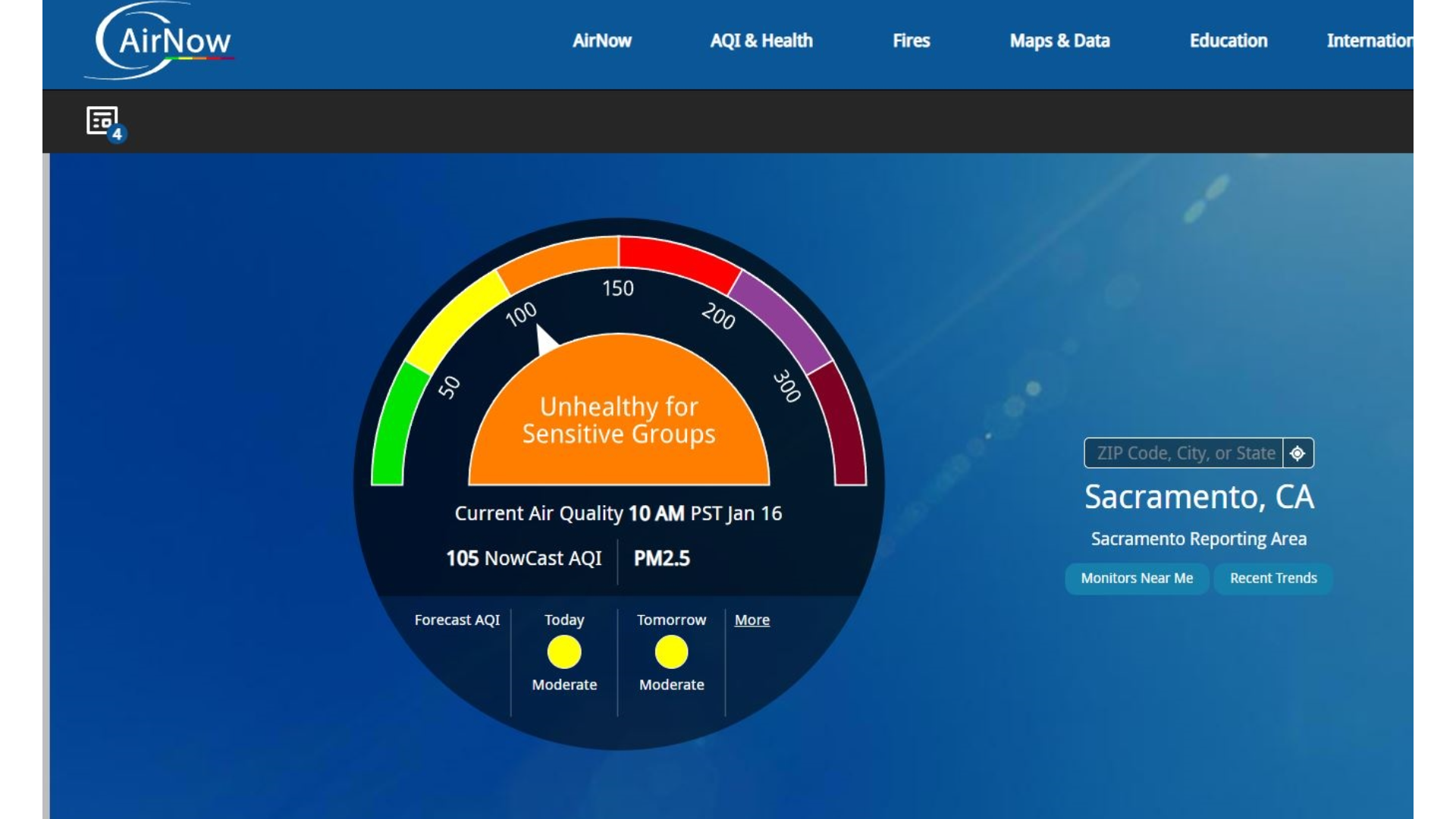Click Today's yellow Moderate forecast dot
Screen dimensions: 1456x819
point(563,651)
